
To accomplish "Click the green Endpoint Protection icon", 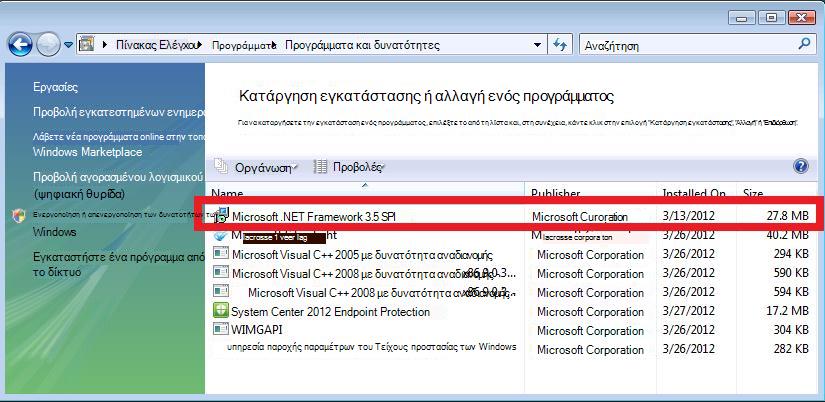I will [x=220, y=310].
